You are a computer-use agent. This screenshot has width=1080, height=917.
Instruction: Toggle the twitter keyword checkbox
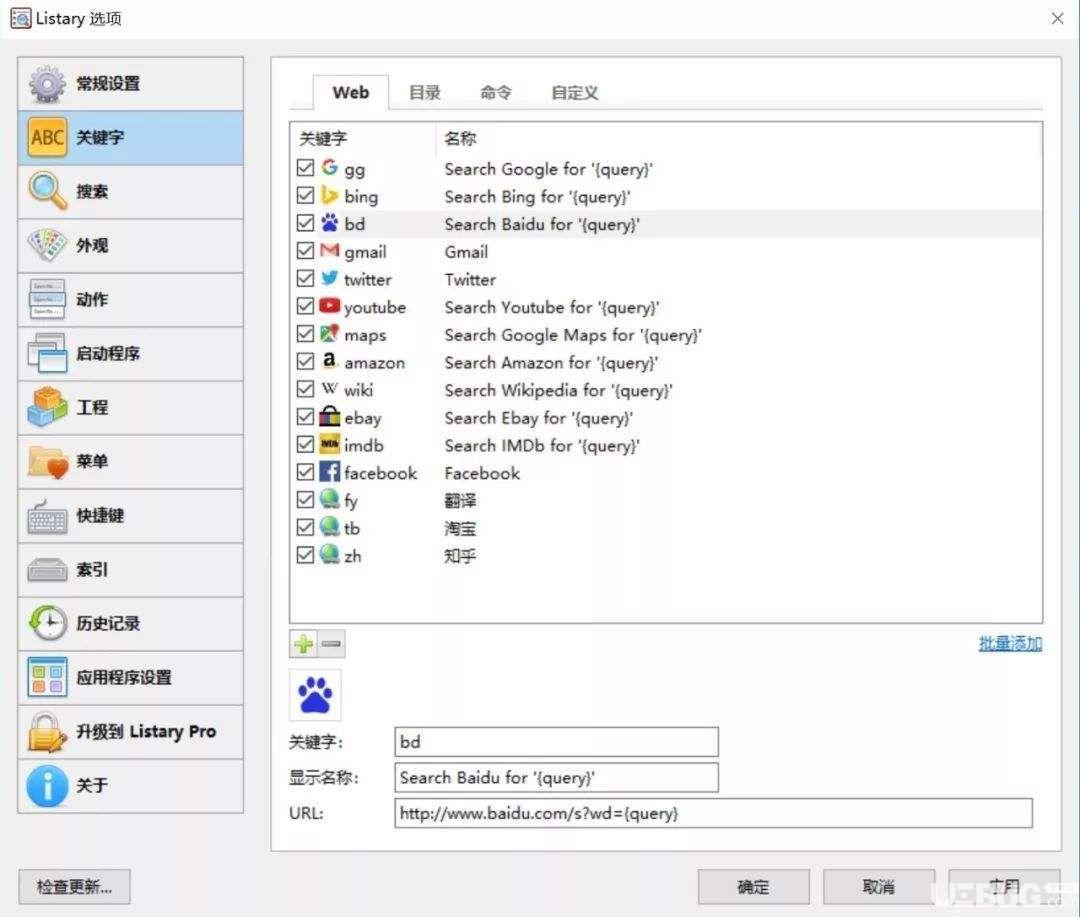(305, 278)
